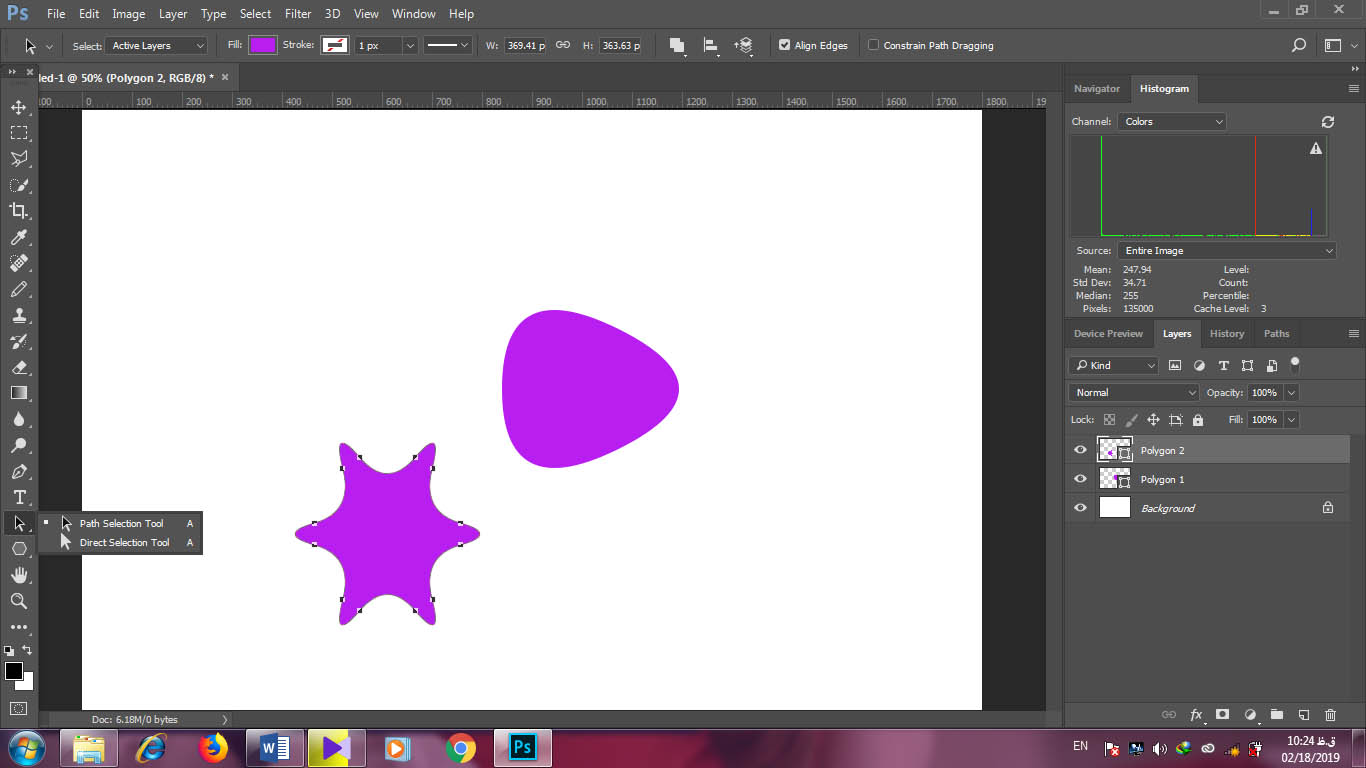Image resolution: width=1366 pixels, height=768 pixels.
Task: Open the layer Fill percentage dropdown arrow
Action: tap(1291, 420)
